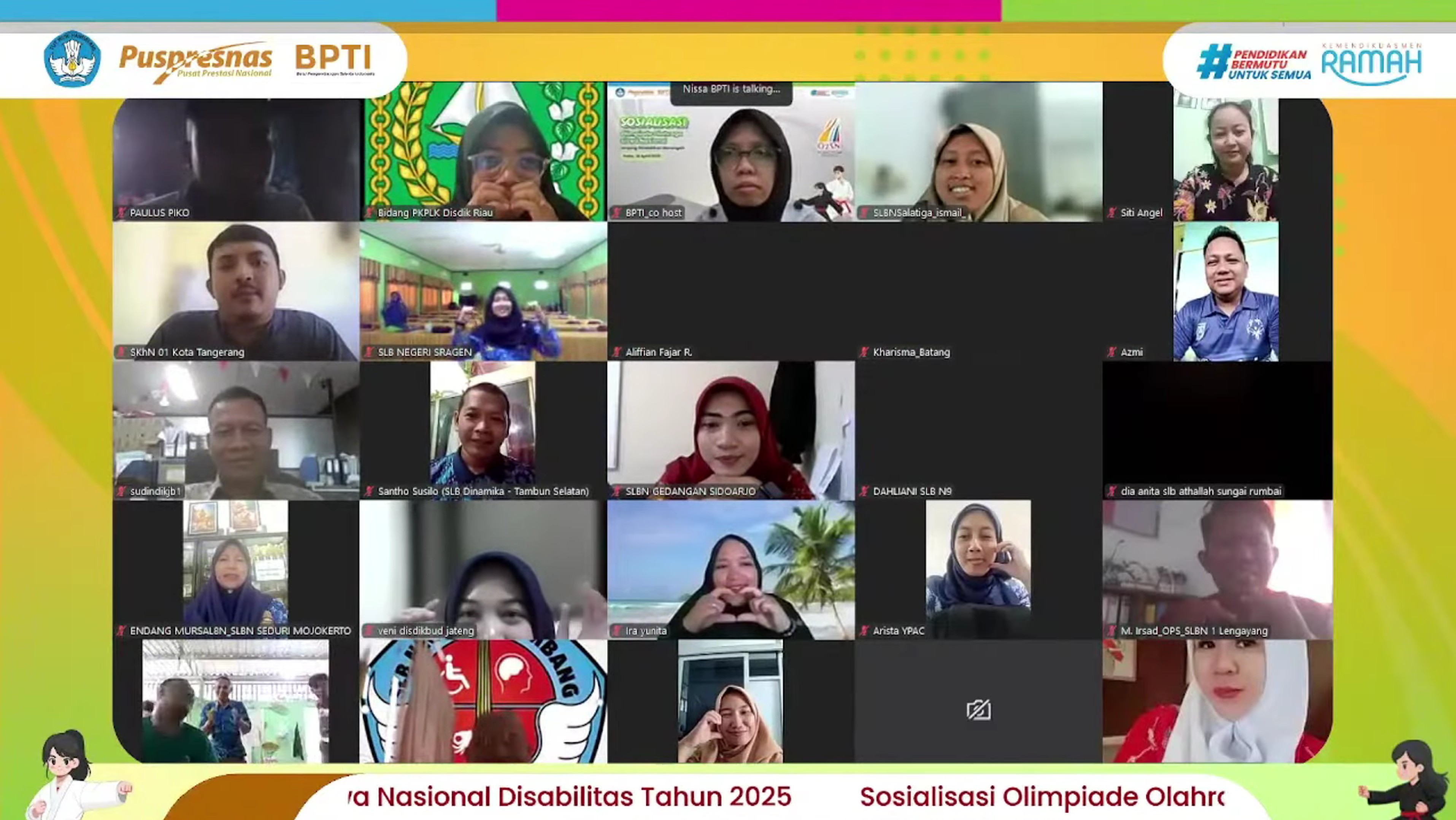Click the Tut Wuri Handayani ministry logo
The height and width of the screenshot is (820, 1456).
pos(72,59)
